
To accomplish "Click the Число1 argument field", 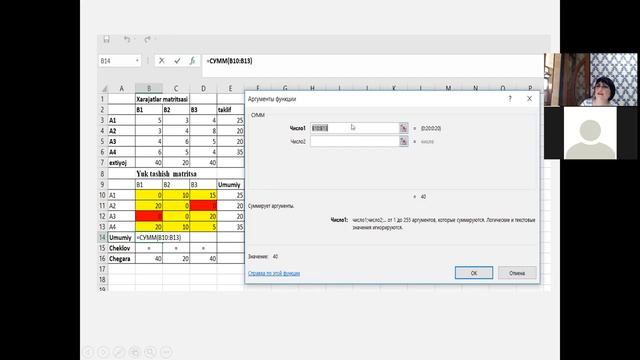I will tap(354, 128).
